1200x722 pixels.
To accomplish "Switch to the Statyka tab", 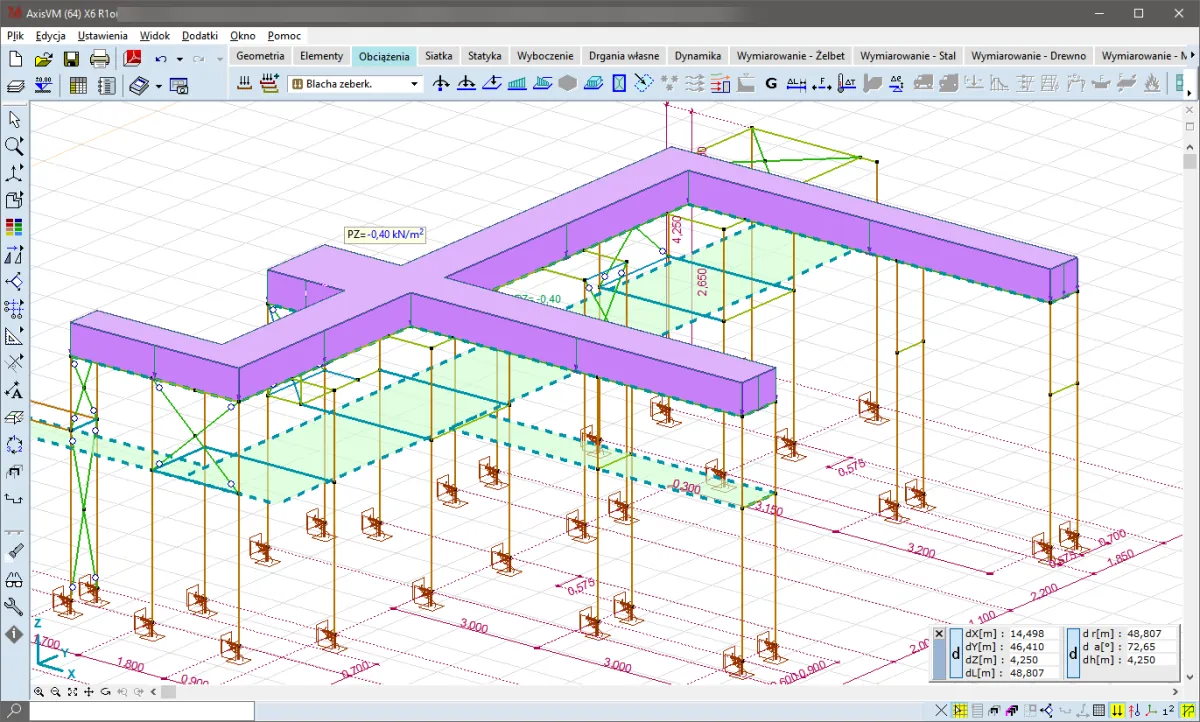I will 484,56.
